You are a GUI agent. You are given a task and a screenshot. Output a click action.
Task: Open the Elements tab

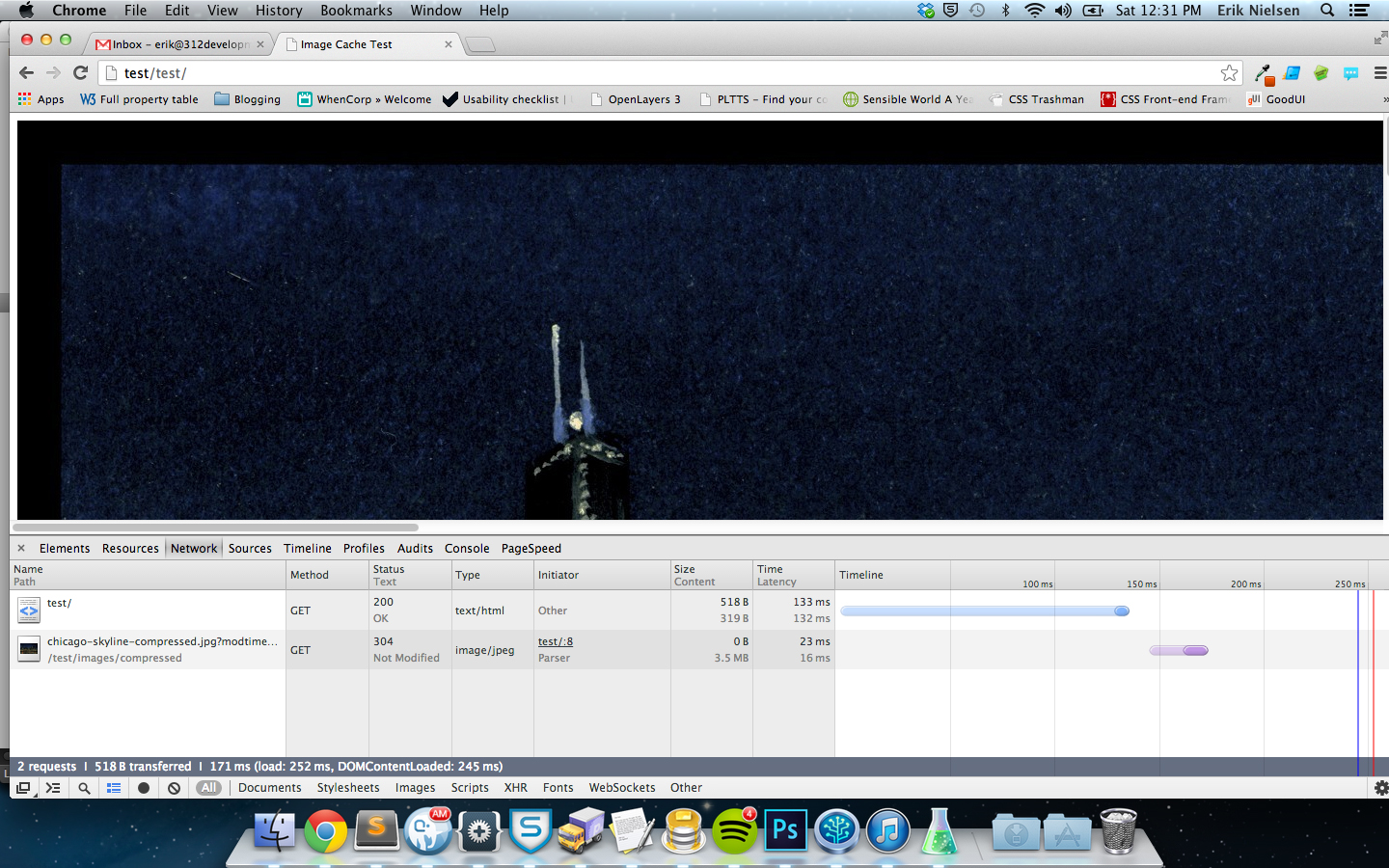click(x=65, y=548)
